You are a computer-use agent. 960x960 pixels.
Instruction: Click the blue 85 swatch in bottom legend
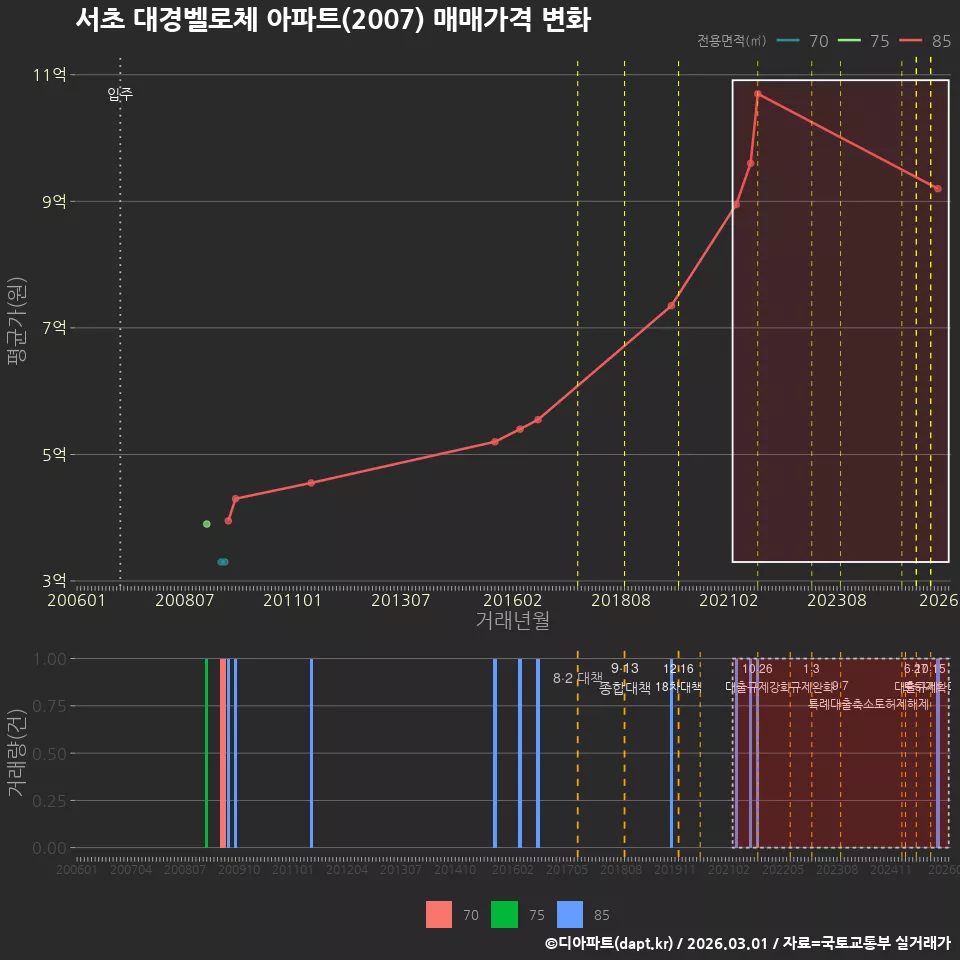click(569, 914)
